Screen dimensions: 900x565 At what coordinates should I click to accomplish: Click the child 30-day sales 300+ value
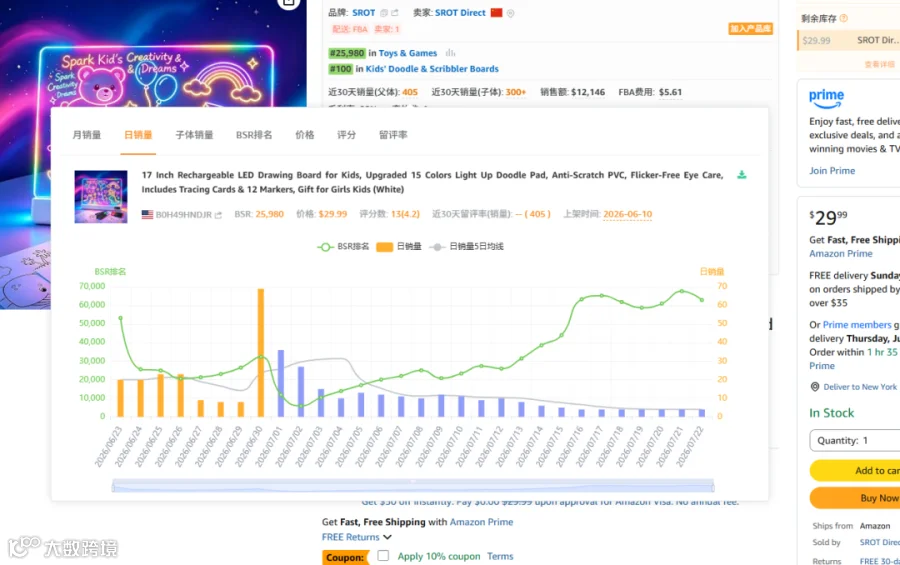[515, 92]
